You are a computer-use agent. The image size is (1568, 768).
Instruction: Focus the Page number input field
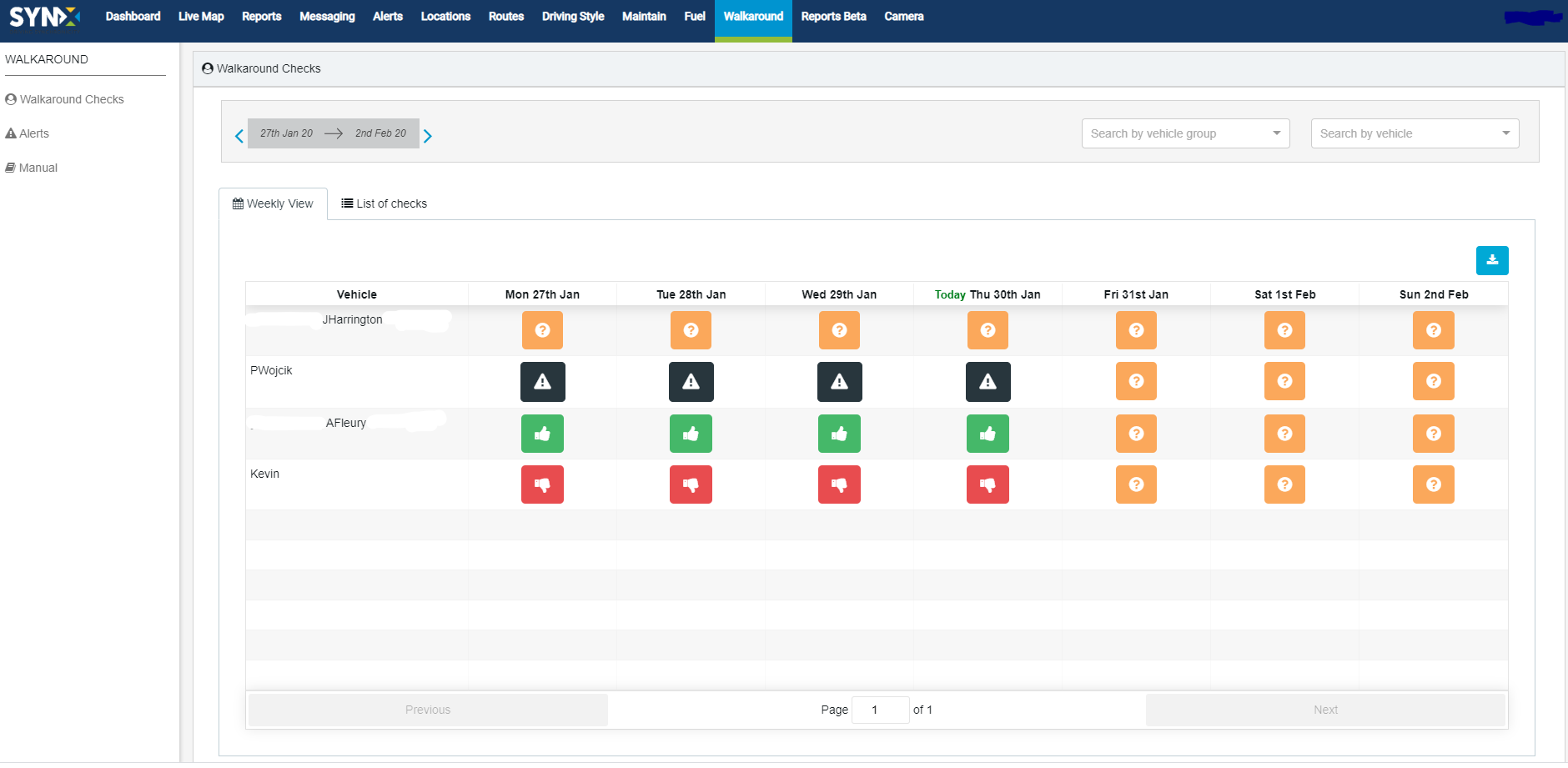coord(880,710)
